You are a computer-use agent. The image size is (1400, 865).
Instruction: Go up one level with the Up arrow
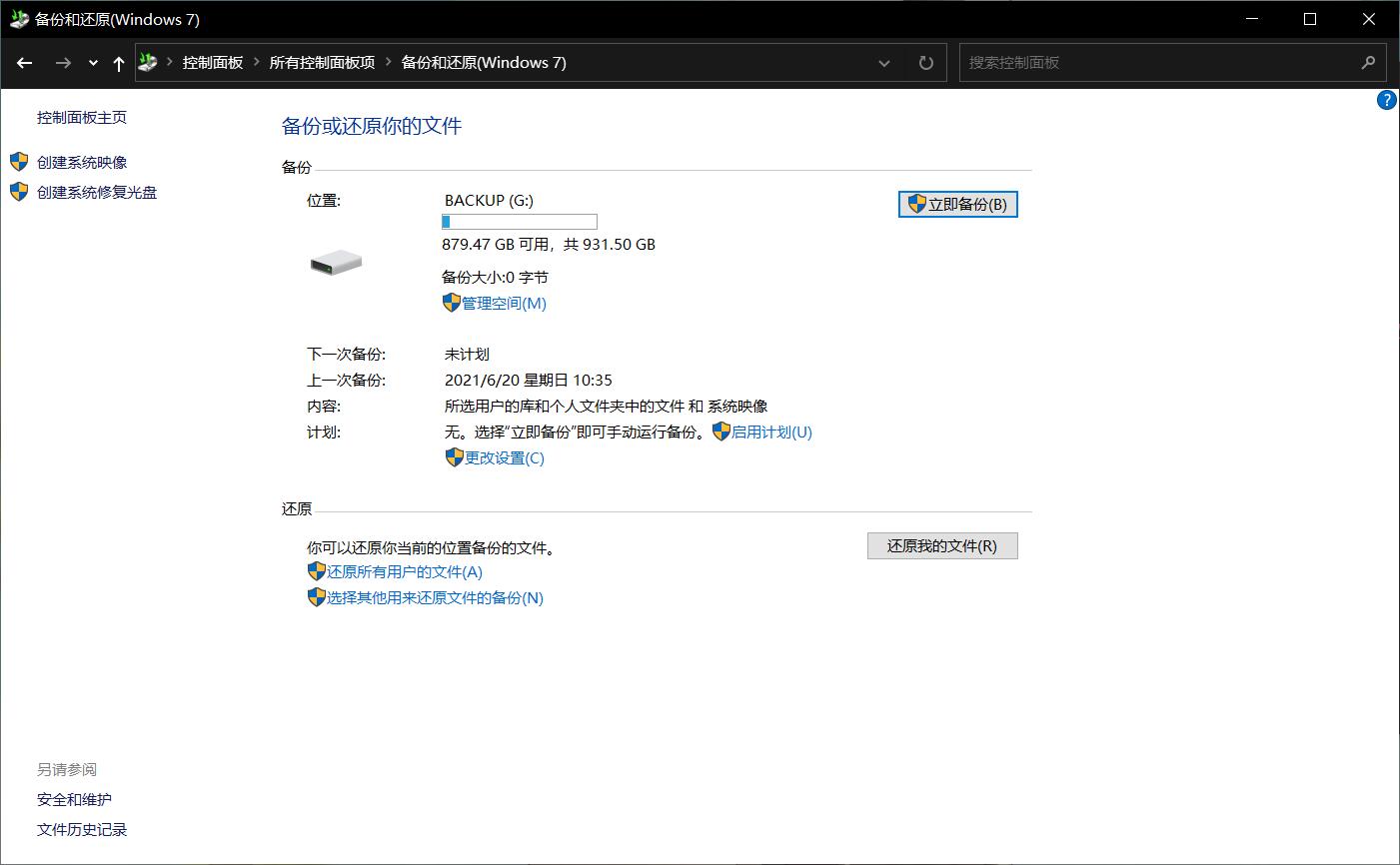point(119,63)
